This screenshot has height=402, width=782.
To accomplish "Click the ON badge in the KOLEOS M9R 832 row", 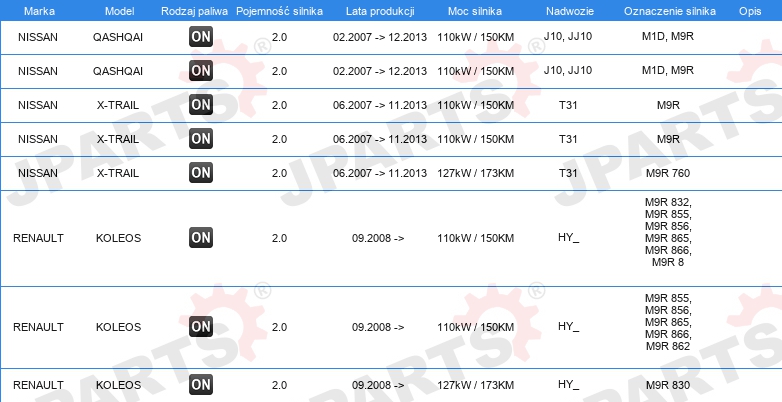I will [x=201, y=238].
